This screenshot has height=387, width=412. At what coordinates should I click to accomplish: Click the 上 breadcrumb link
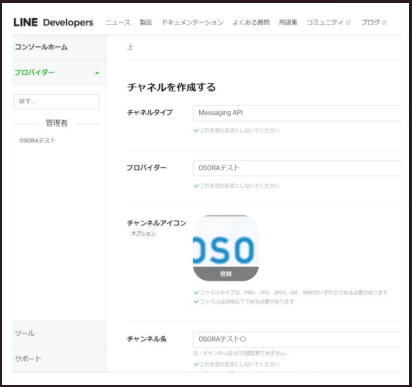pos(130,47)
